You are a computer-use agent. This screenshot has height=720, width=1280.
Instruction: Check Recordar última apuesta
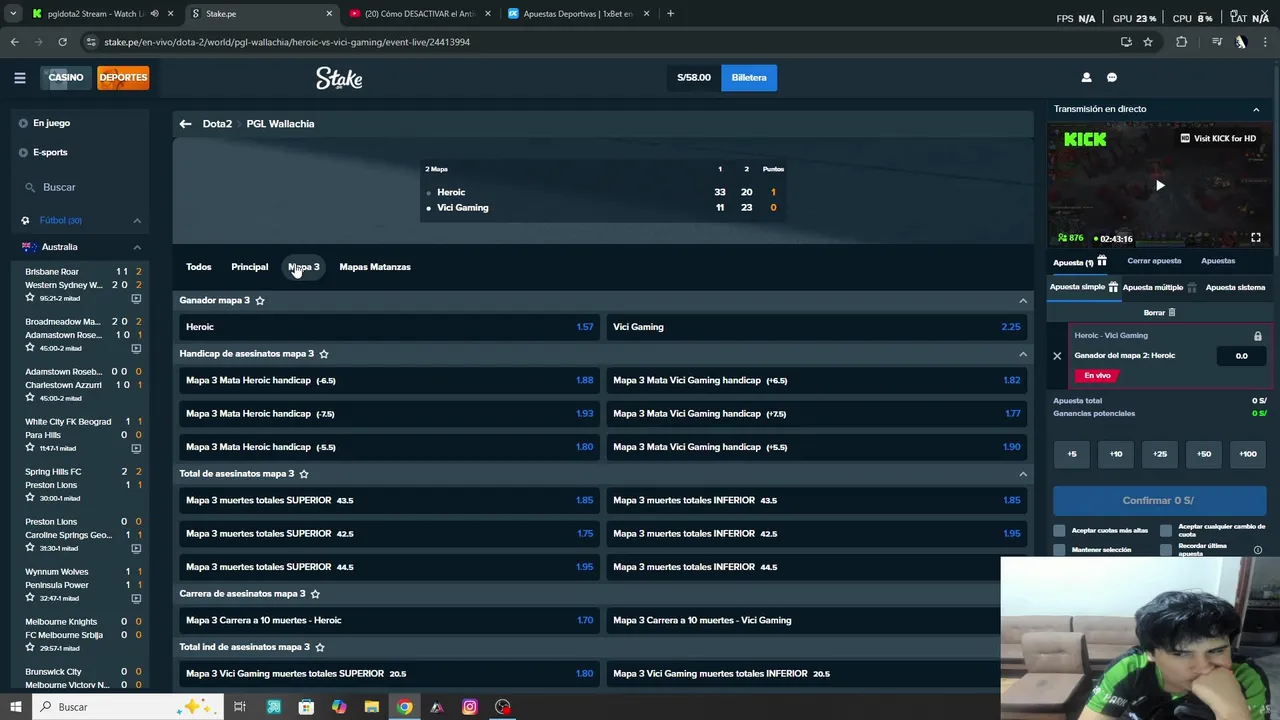coord(1166,549)
